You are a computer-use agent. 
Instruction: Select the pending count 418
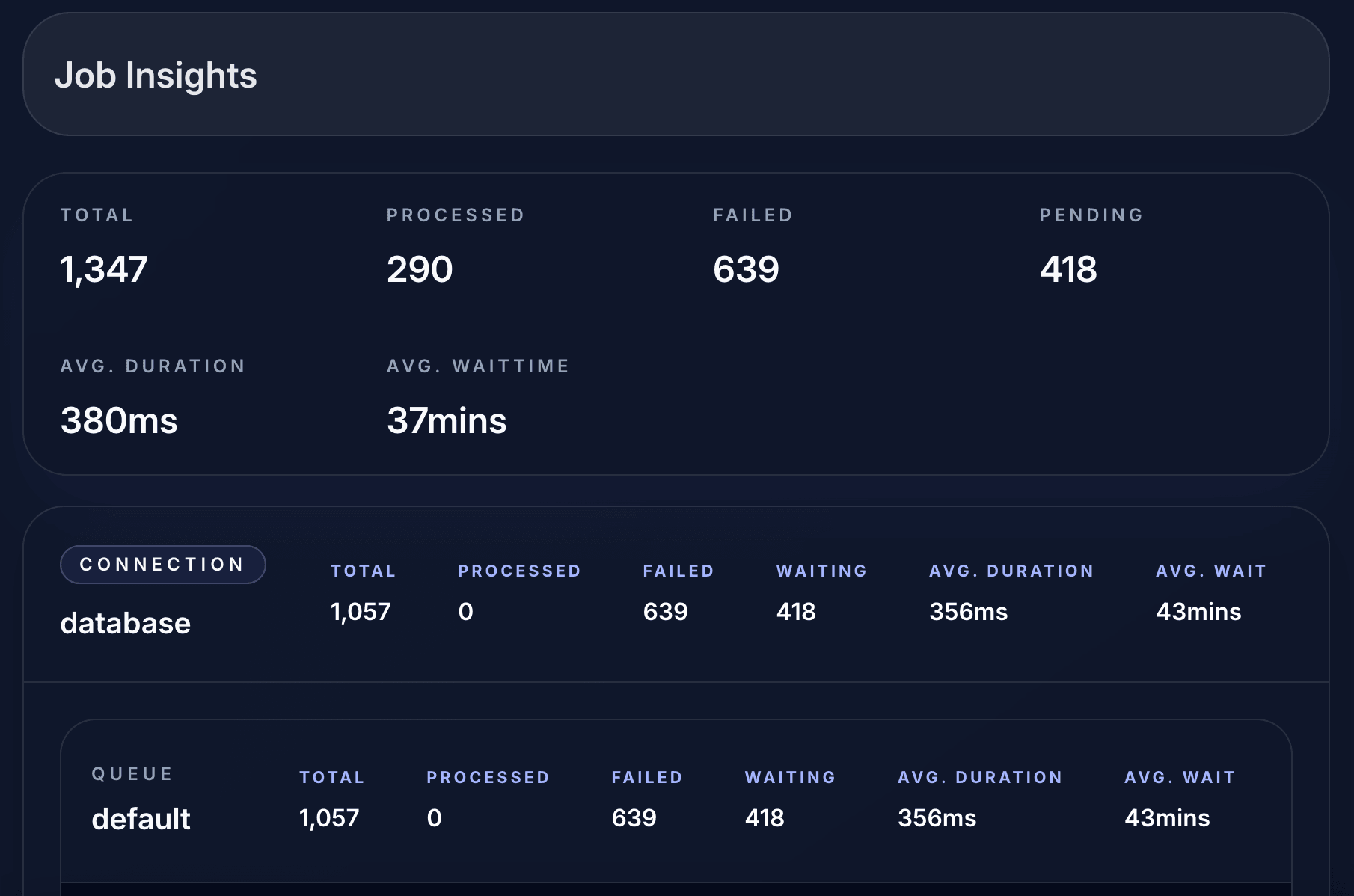(1068, 269)
